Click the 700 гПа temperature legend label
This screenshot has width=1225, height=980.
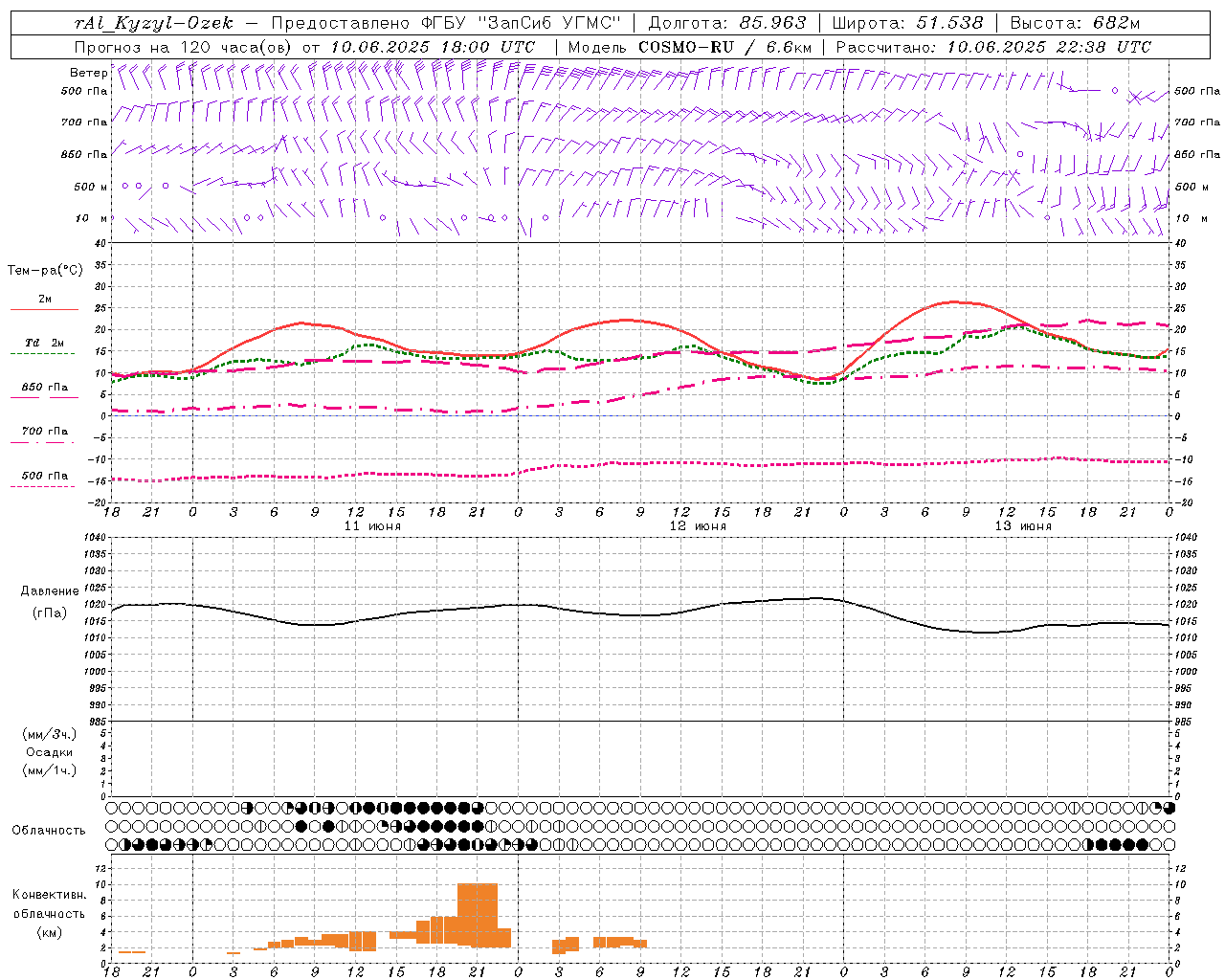pos(44,431)
